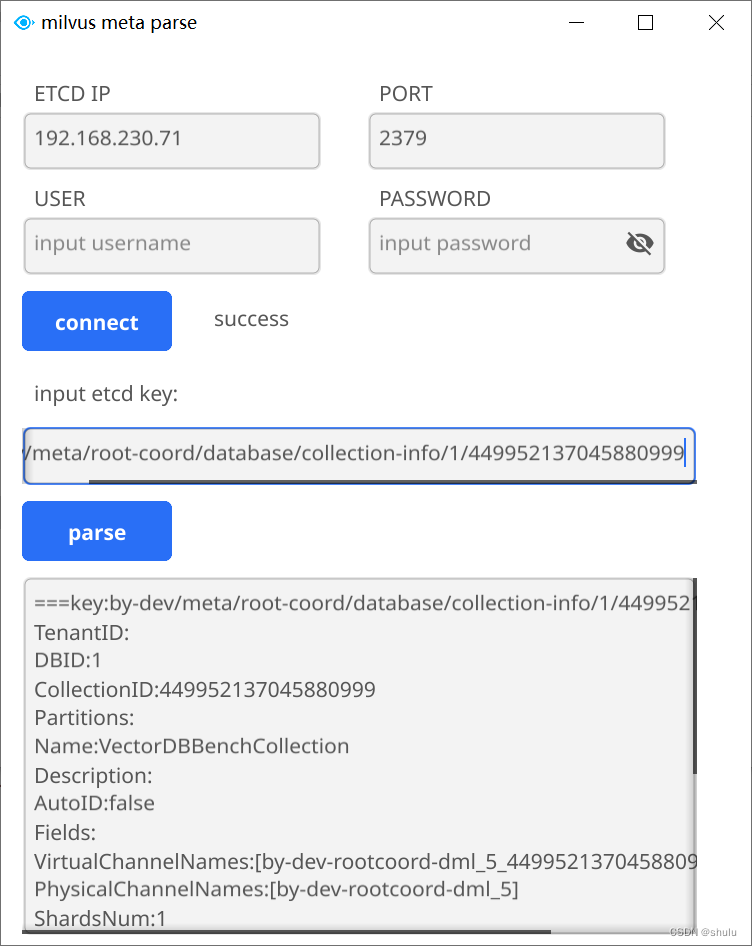This screenshot has width=752, height=946.
Task: Click the password input field
Action: coord(517,246)
